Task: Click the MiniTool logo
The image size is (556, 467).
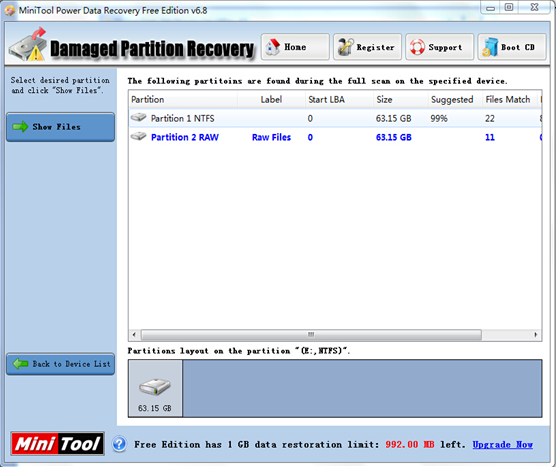Action: (x=57, y=443)
